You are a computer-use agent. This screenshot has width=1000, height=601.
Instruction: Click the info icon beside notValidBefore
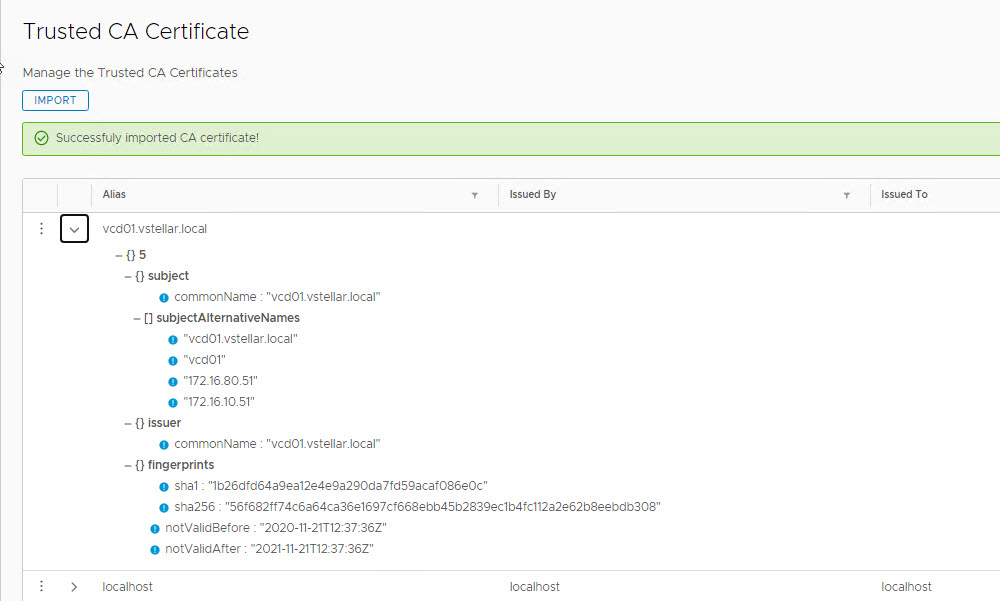(x=155, y=528)
